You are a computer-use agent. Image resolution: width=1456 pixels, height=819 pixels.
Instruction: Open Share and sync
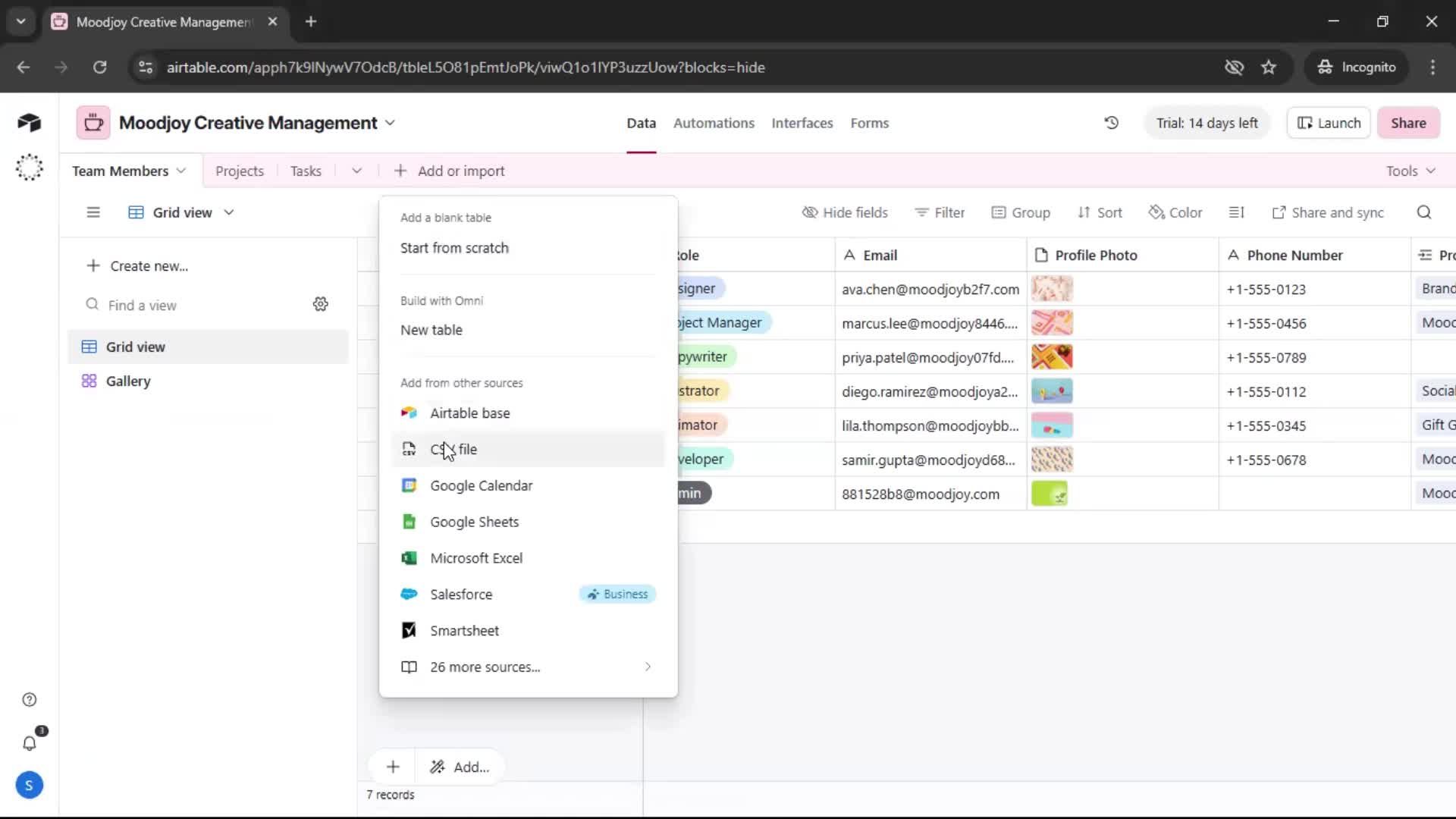pos(1328,212)
